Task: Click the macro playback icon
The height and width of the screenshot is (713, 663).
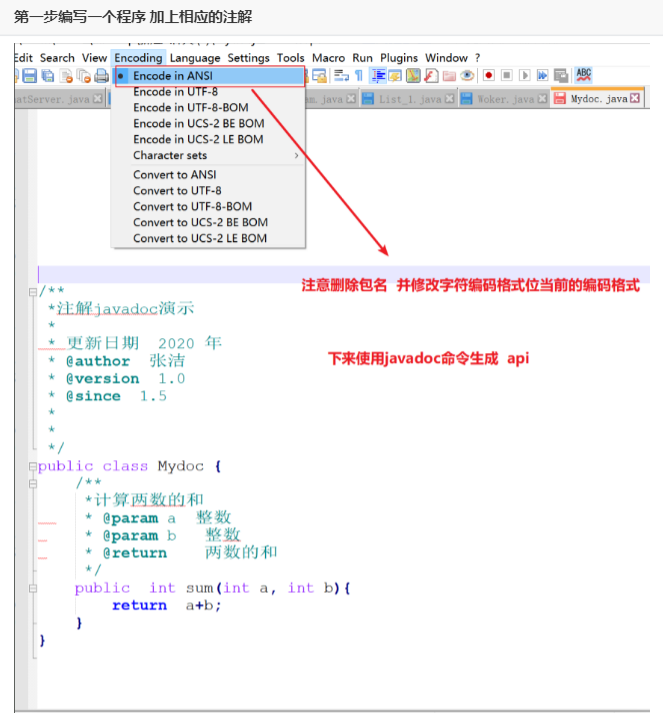Action: [524, 76]
